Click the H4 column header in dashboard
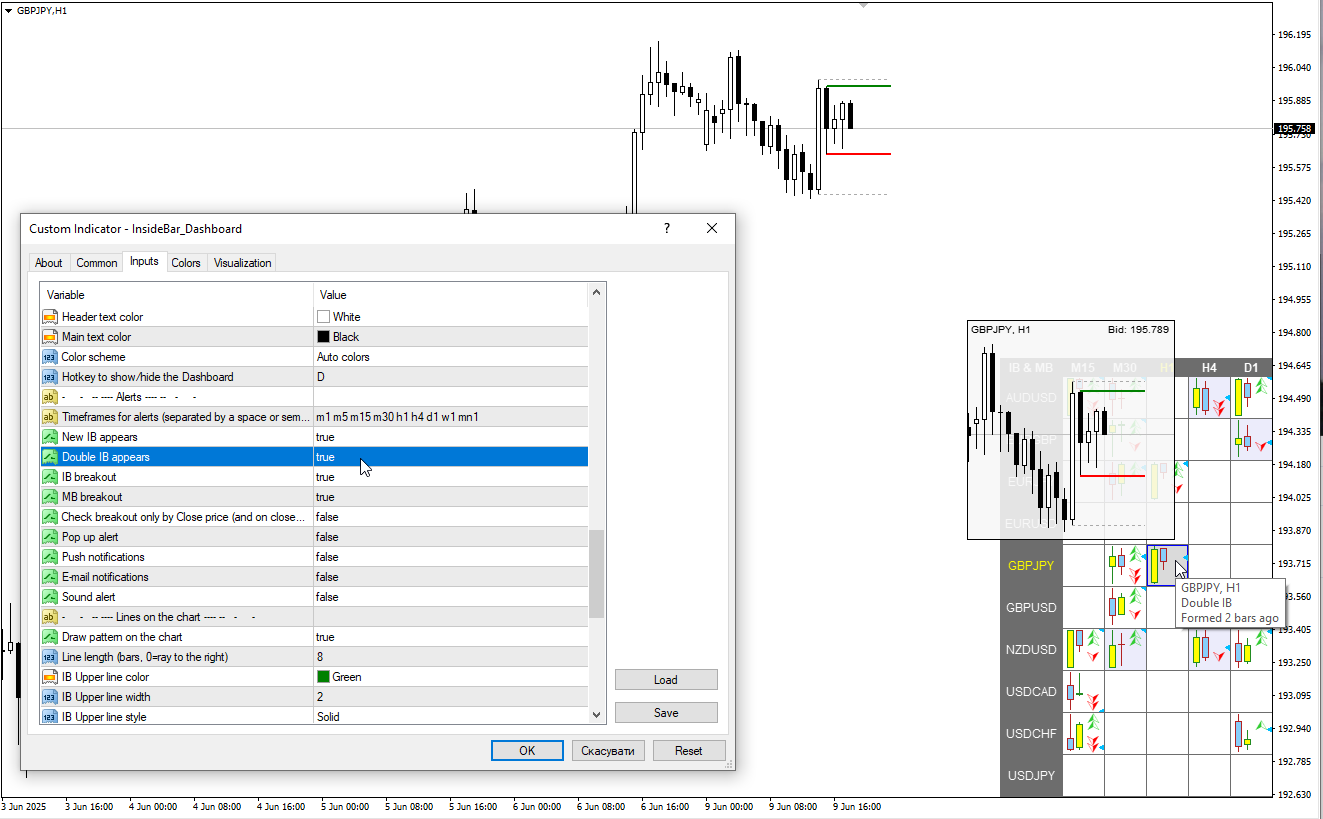Image resolution: width=1323 pixels, height=819 pixels. [1209, 367]
